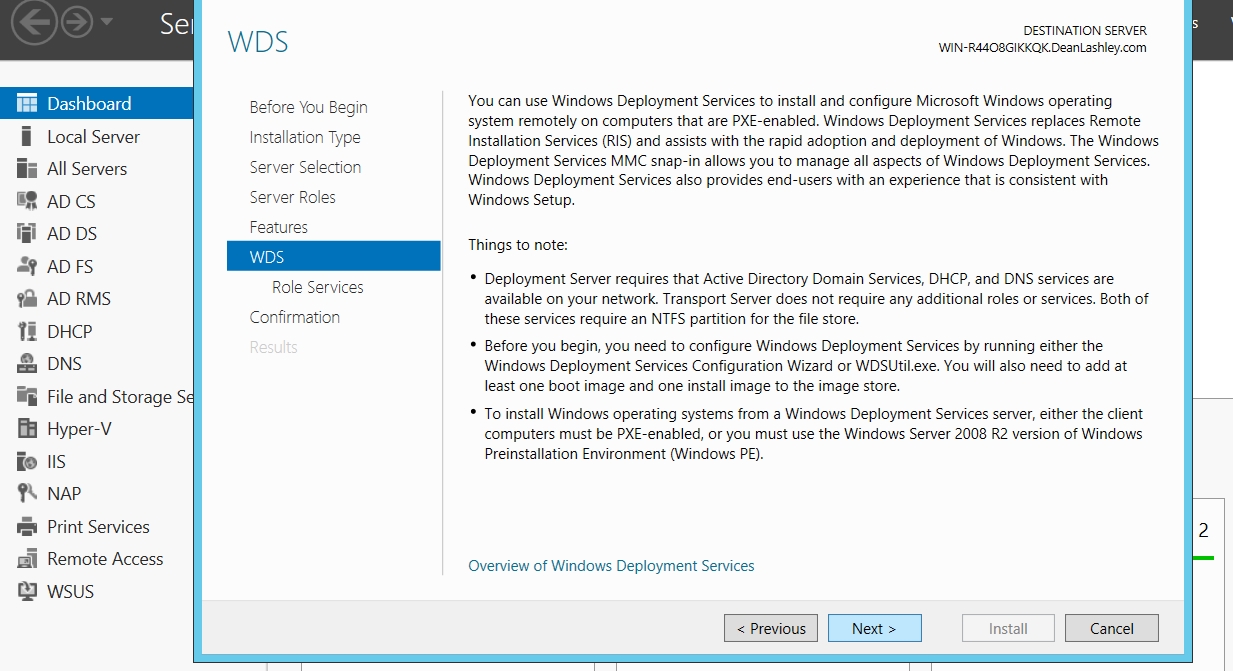The image size is (1233, 671).
Task: Click the DHCP sidebar icon
Action: click(x=27, y=331)
